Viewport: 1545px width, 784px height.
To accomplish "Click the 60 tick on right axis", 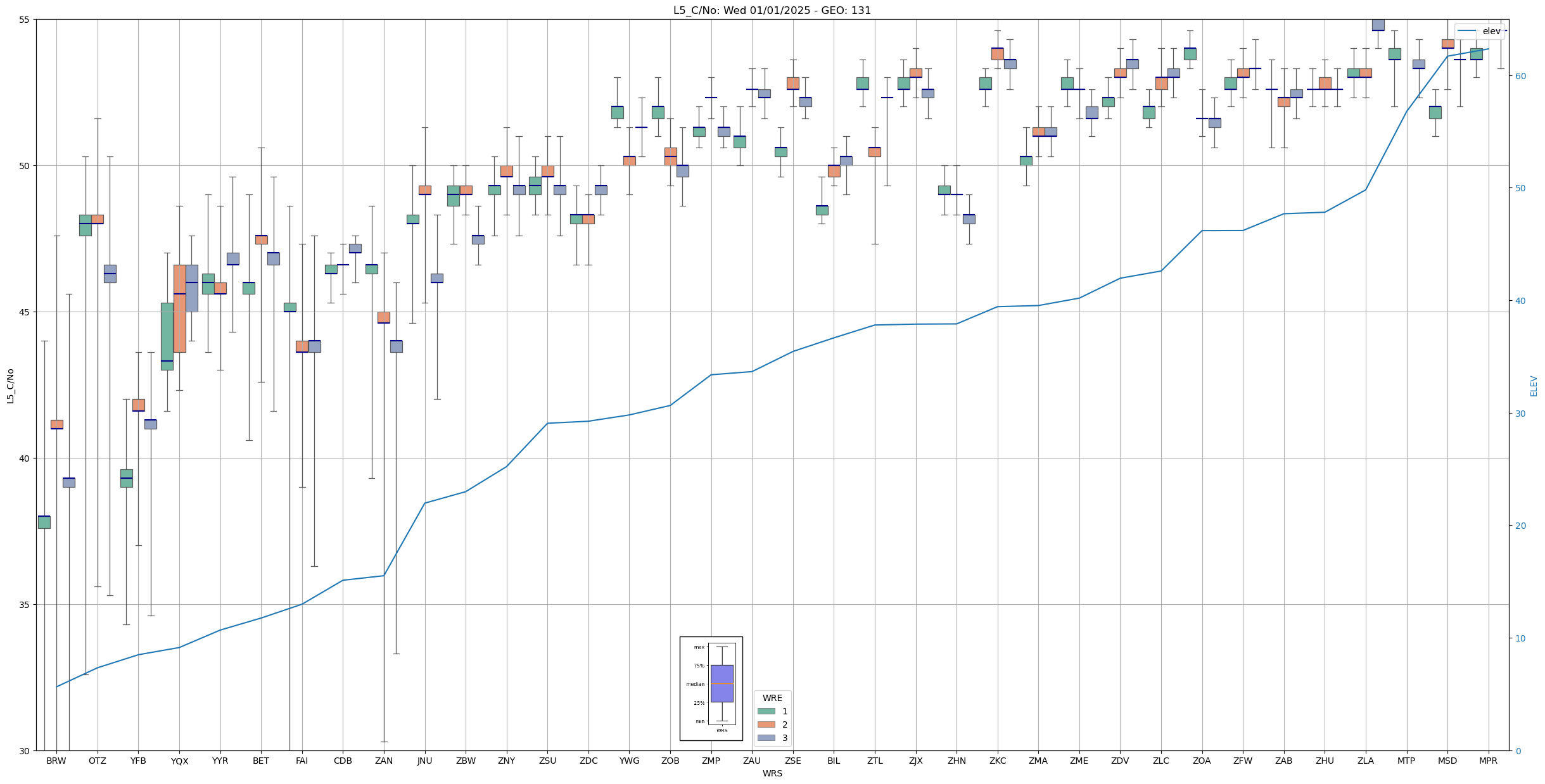I will pyautogui.click(x=1520, y=76).
